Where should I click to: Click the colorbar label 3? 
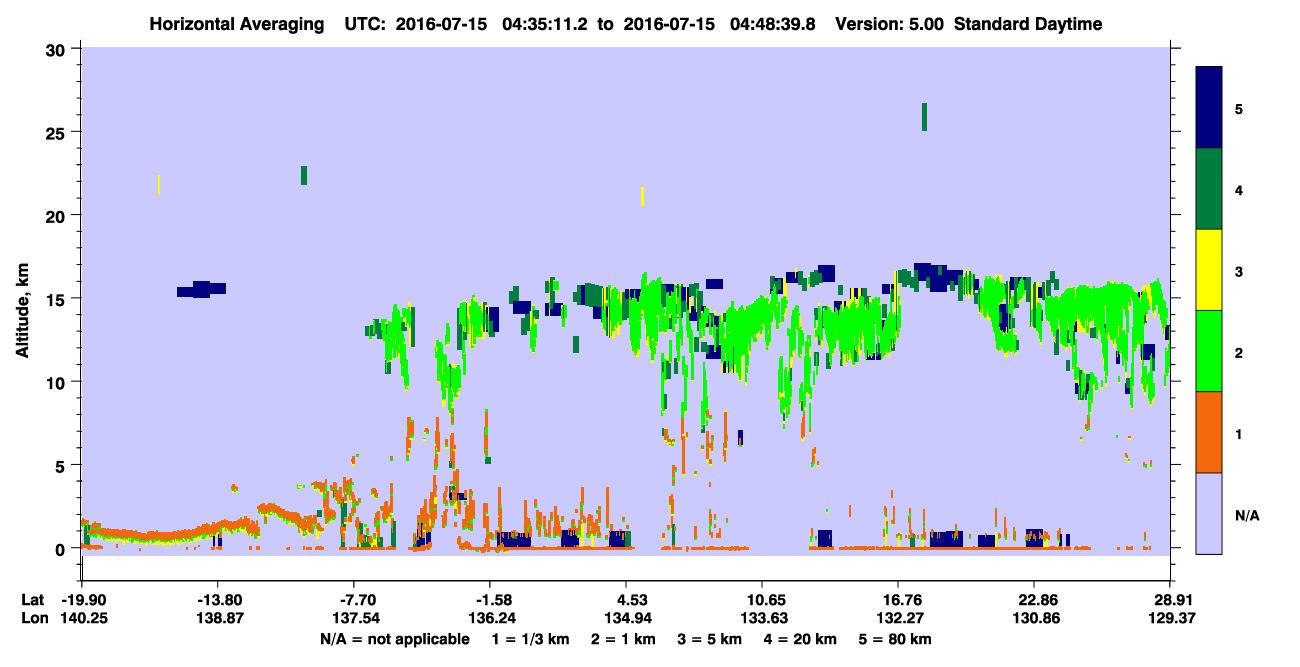(1239, 271)
